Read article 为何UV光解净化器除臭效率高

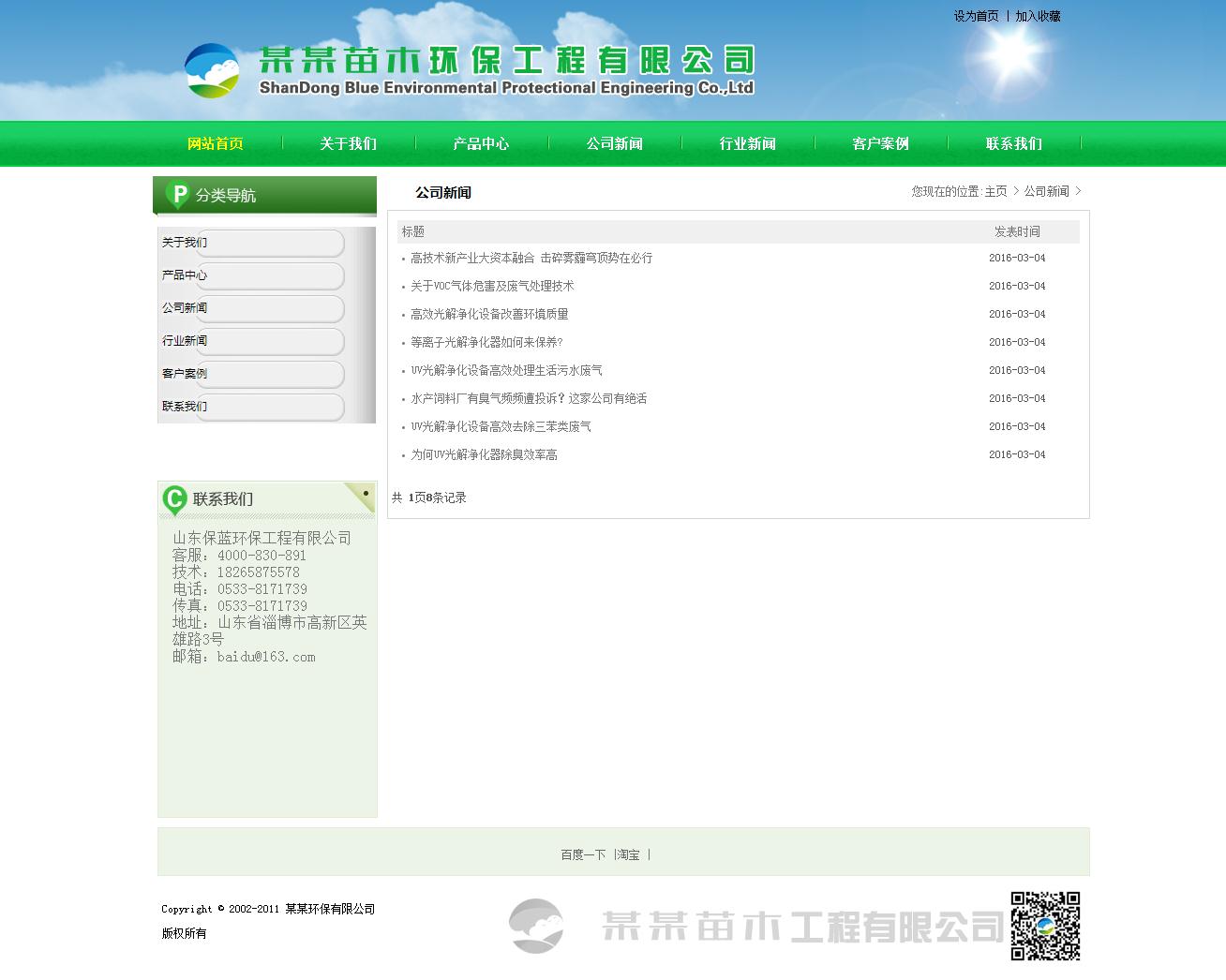pyautogui.click(x=484, y=454)
